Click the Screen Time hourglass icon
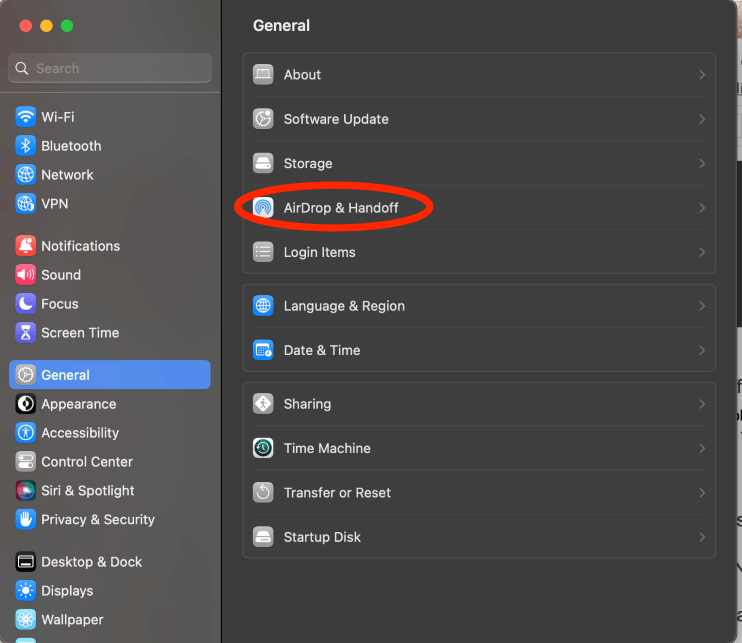 [x=26, y=333]
